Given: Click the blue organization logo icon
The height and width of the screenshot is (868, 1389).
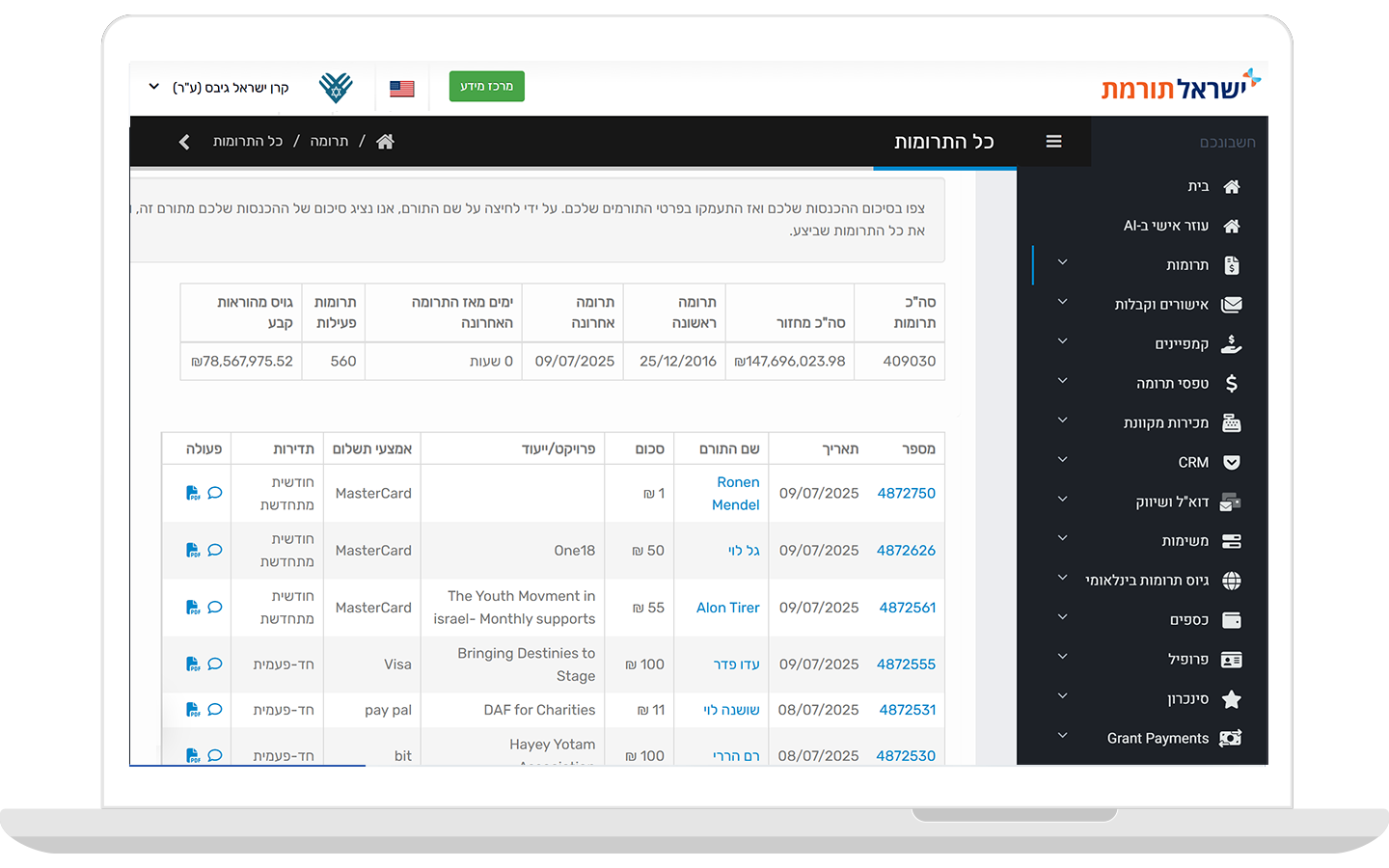Looking at the screenshot, I should (336, 88).
